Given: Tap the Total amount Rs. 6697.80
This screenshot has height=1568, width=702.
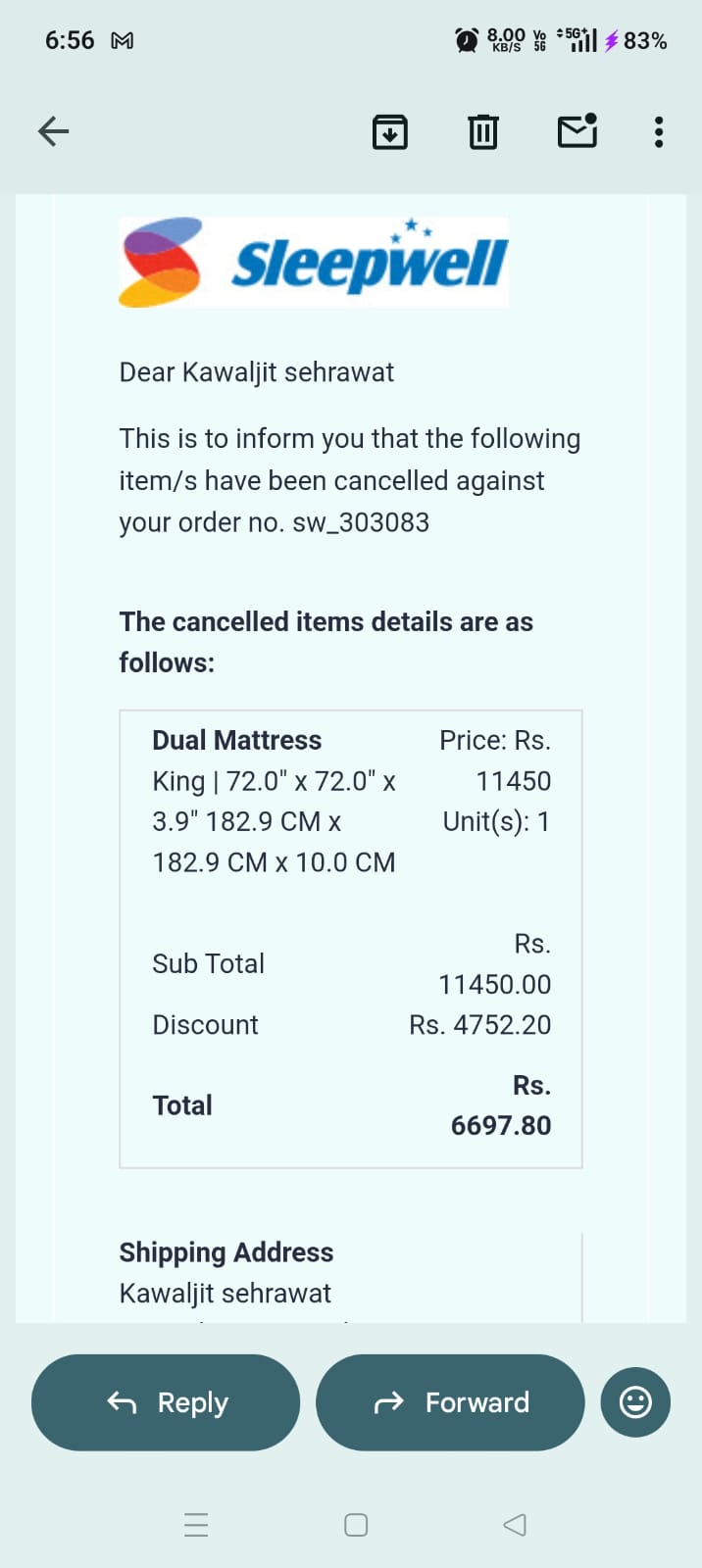Looking at the screenshot, I should pyautogui.click(x=501, y=1106).
